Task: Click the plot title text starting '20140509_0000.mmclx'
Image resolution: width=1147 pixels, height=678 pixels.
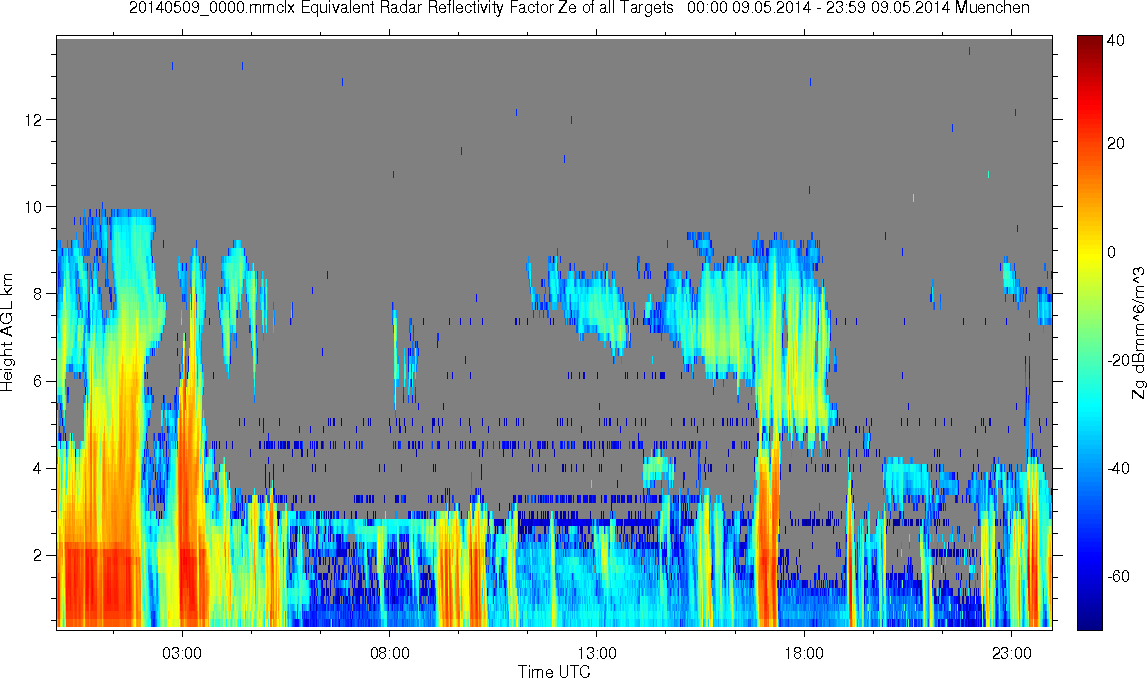Action: [579, 8]
